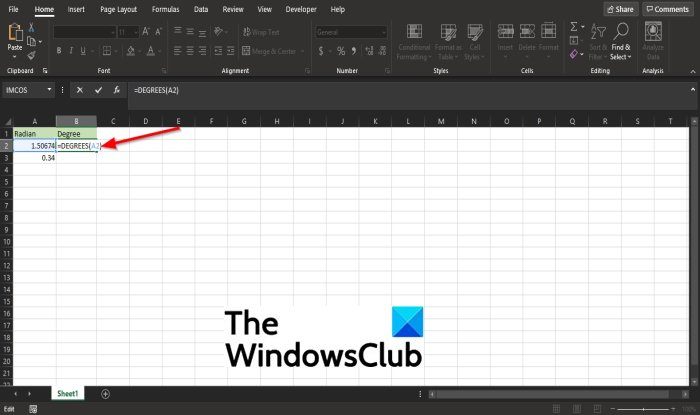Select cell A3 containing 0.34
Viewport: 700px width, 415px height.
[x=34, y=158]
